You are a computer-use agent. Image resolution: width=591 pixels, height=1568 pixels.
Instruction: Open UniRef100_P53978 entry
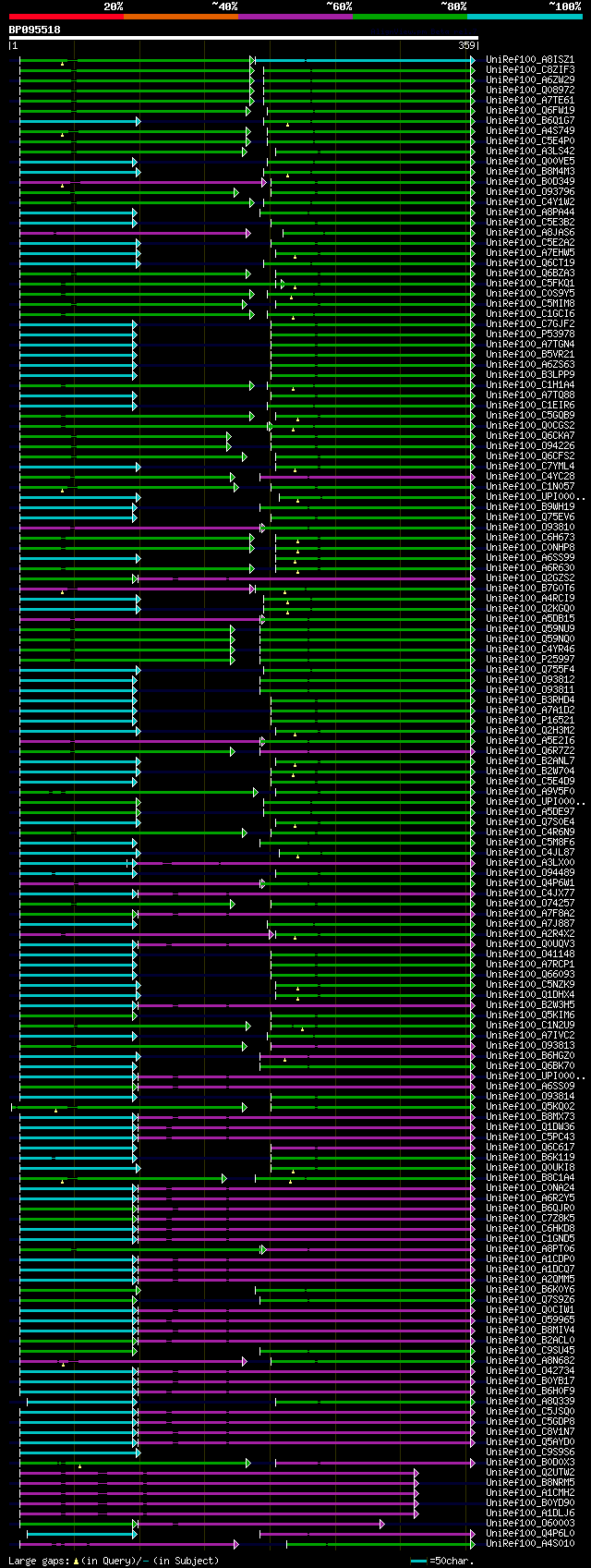[x=530, y=334]
